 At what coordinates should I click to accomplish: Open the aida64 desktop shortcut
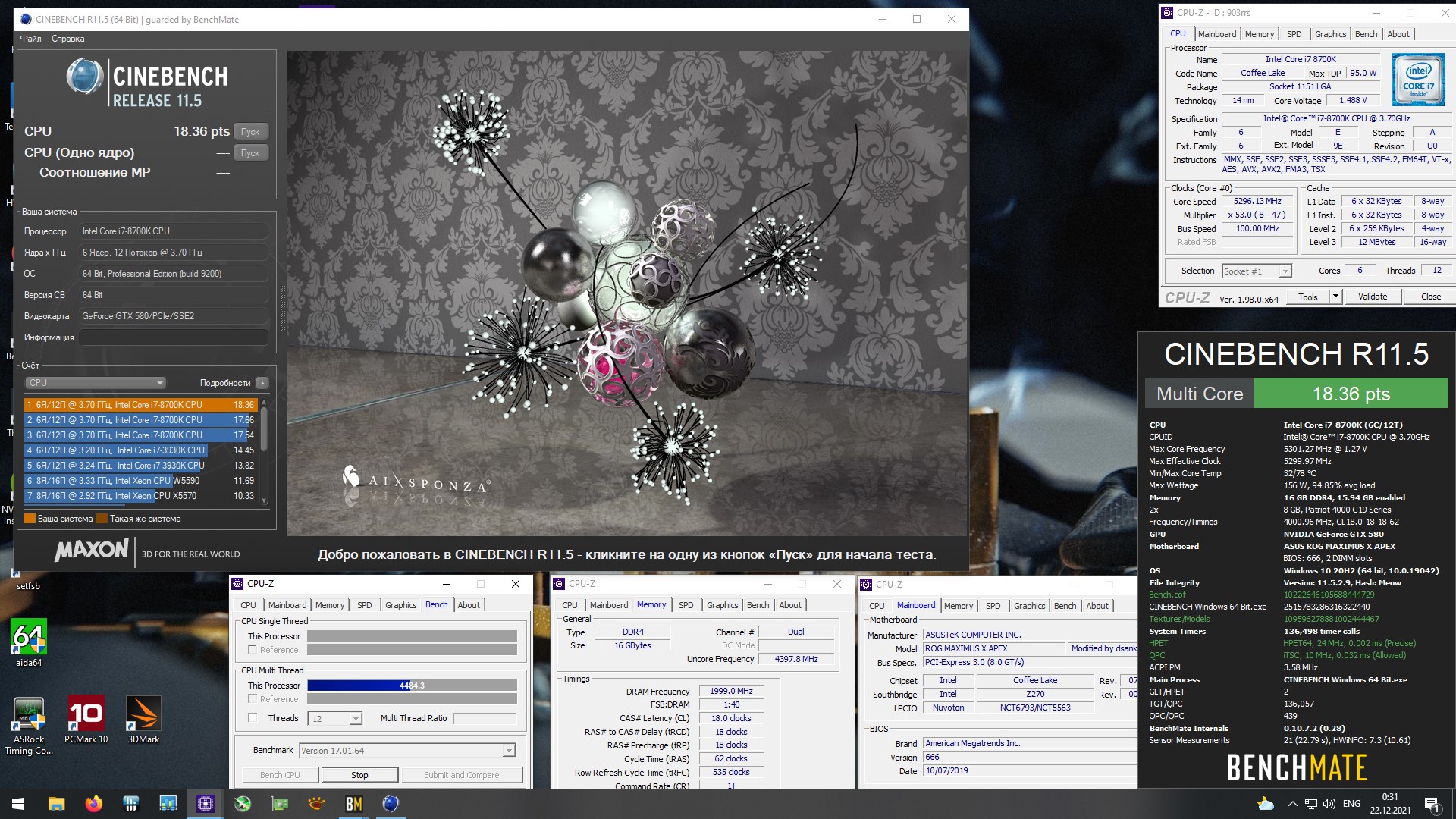coord(29,641)
